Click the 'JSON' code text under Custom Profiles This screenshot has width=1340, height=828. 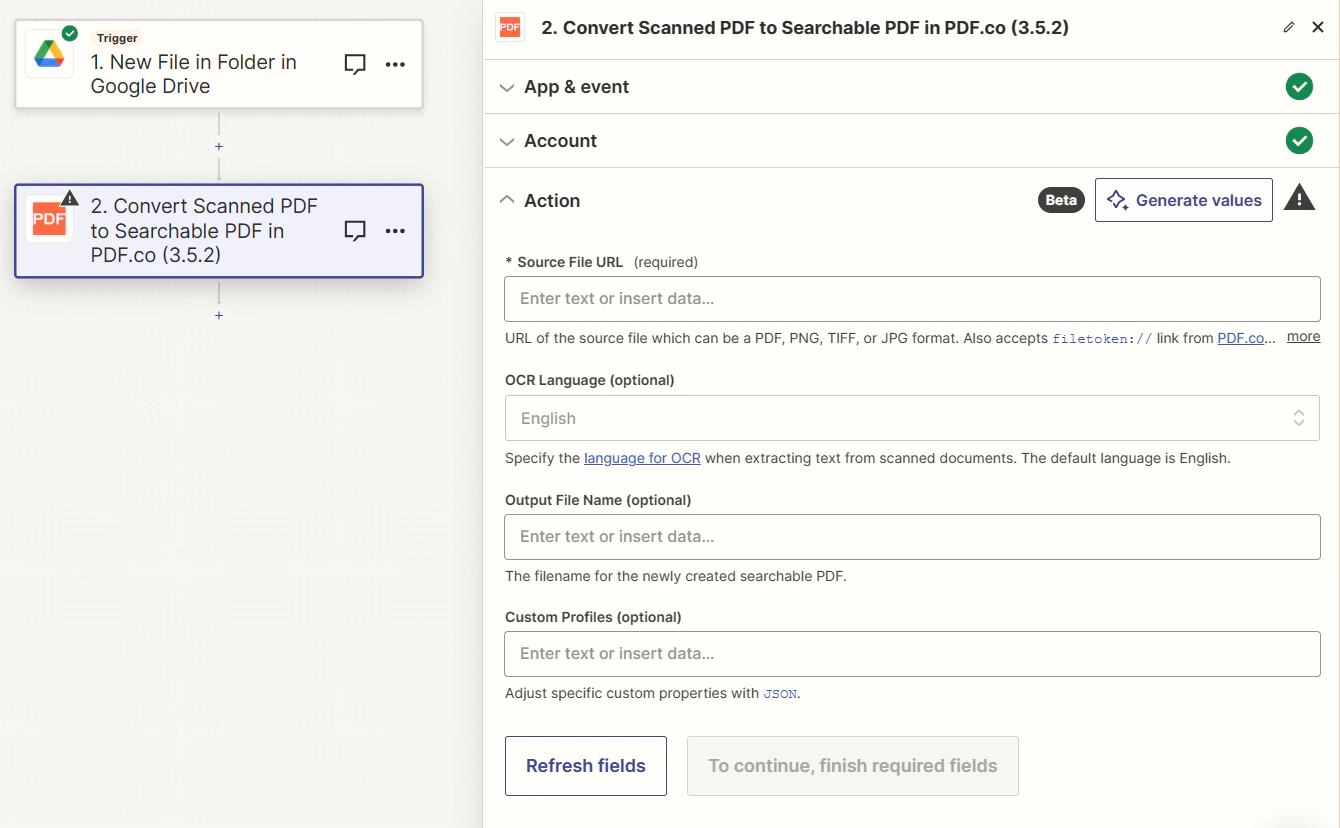(x=780, y=694)
